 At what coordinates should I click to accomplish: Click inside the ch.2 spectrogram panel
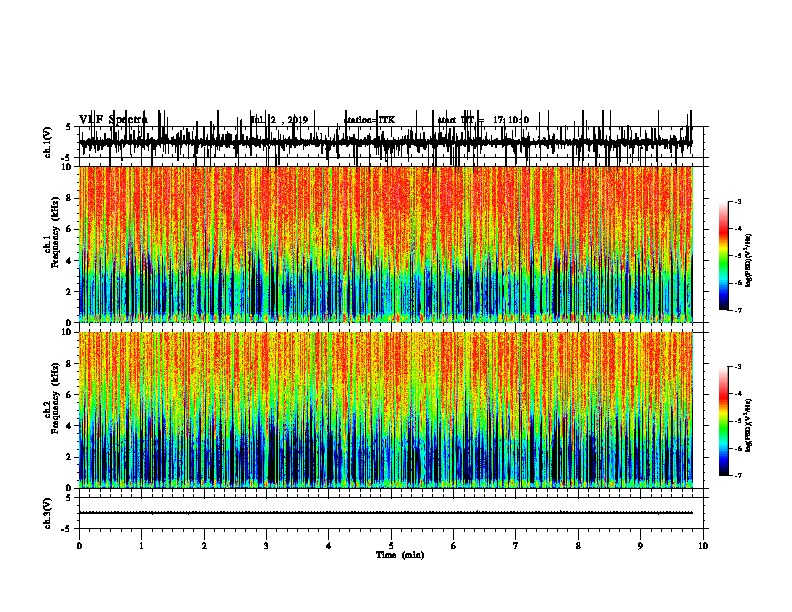pos(386,410)
